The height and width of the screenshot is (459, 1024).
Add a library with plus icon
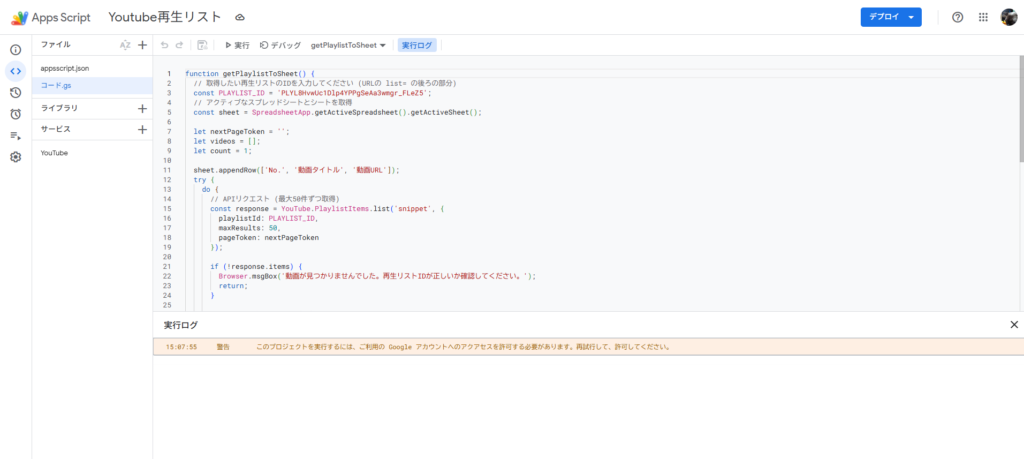coord(142,108)
